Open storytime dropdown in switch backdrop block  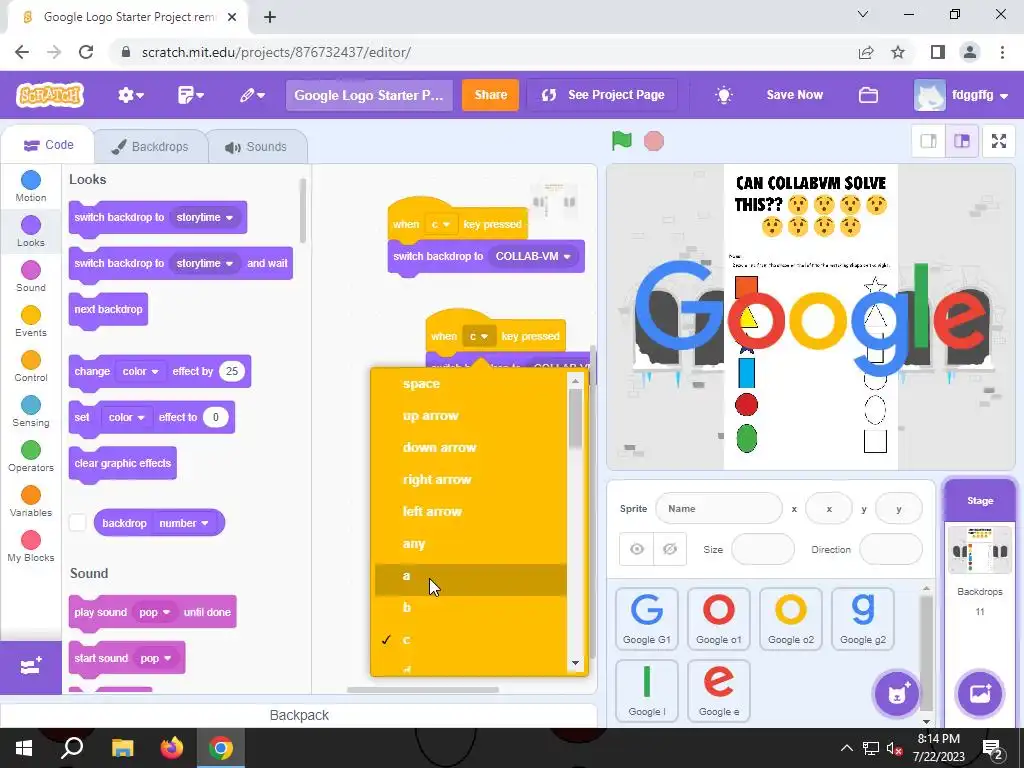(205, 217)
